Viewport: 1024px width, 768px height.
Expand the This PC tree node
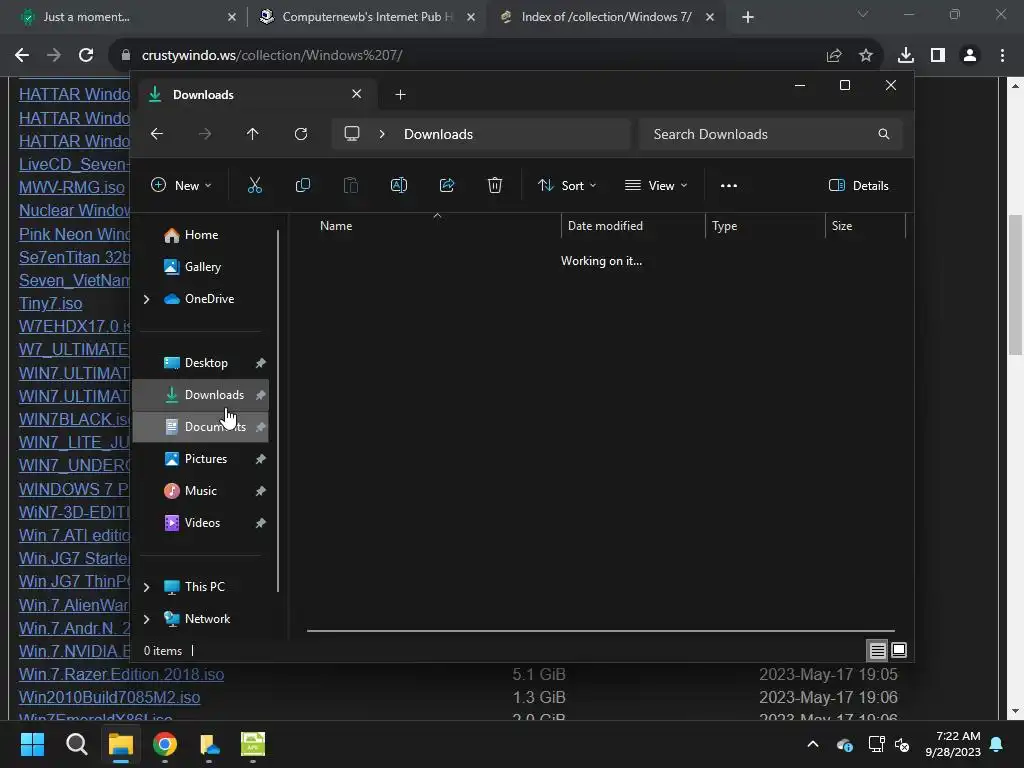coord(146,587)
